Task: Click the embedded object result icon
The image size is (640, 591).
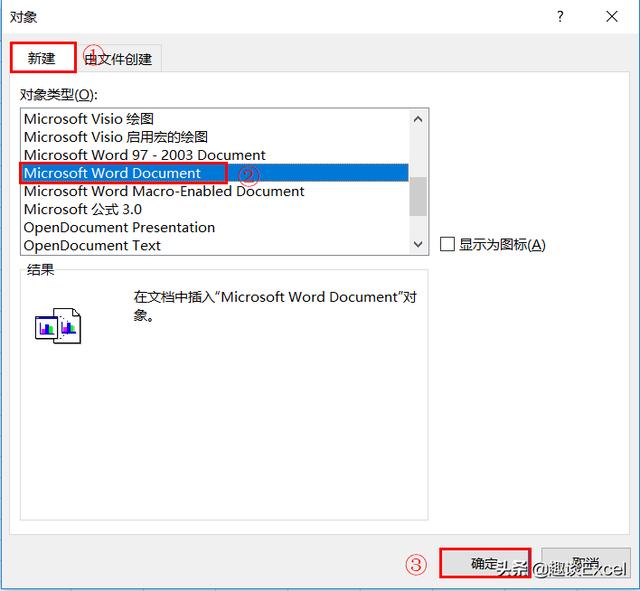Action: click(x=58, y=326)
